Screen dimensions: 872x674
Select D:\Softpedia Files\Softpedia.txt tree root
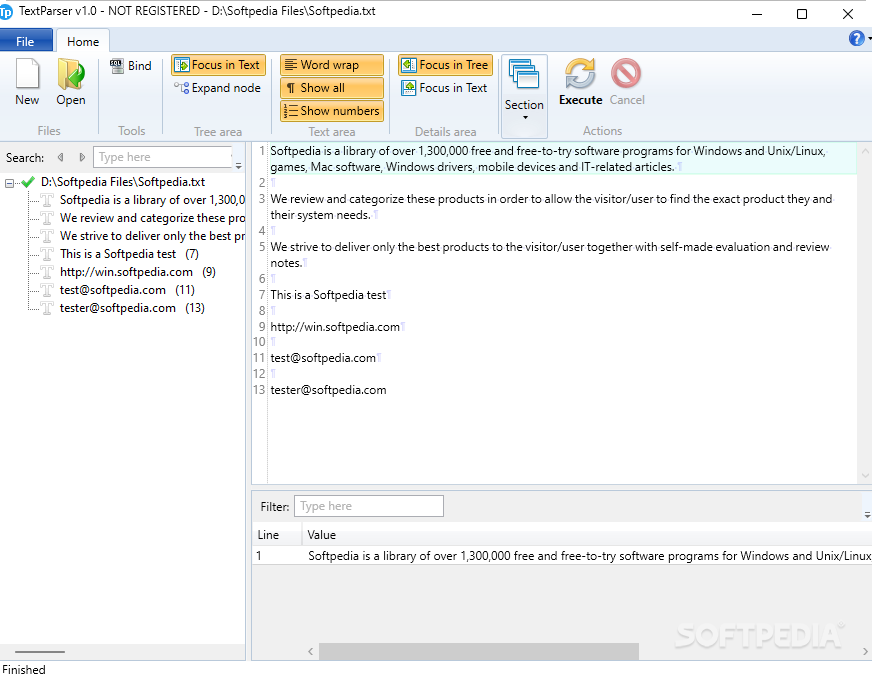point(122,182)
